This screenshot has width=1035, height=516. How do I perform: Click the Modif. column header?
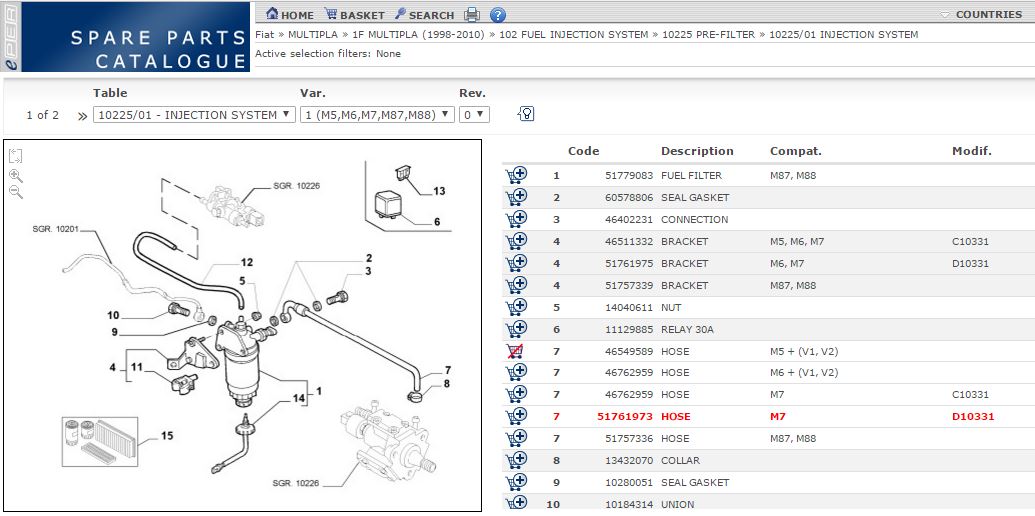point(972,151)
